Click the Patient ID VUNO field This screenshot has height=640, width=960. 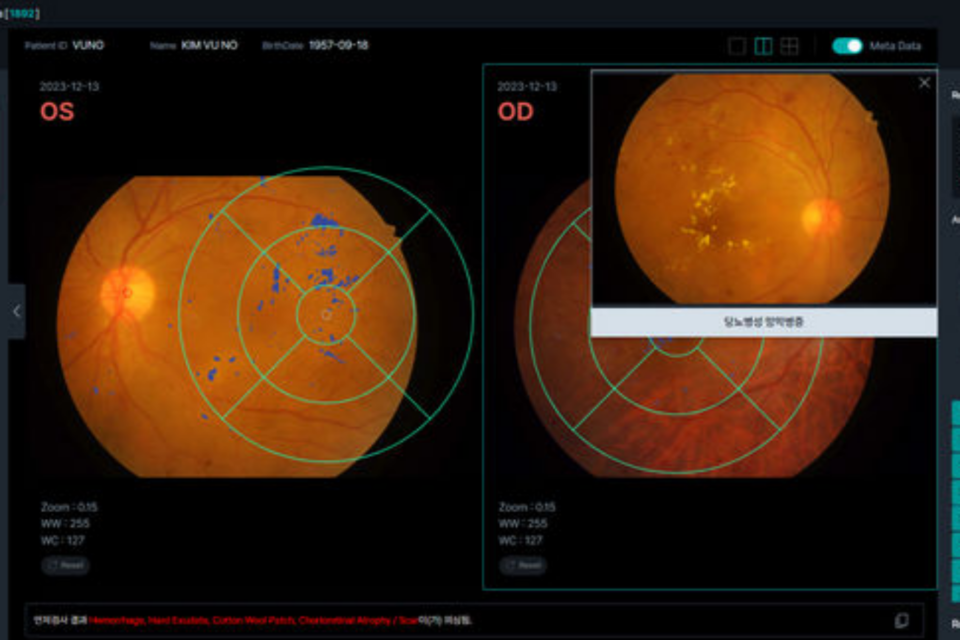pyautogui.click(x=88, y=46)
